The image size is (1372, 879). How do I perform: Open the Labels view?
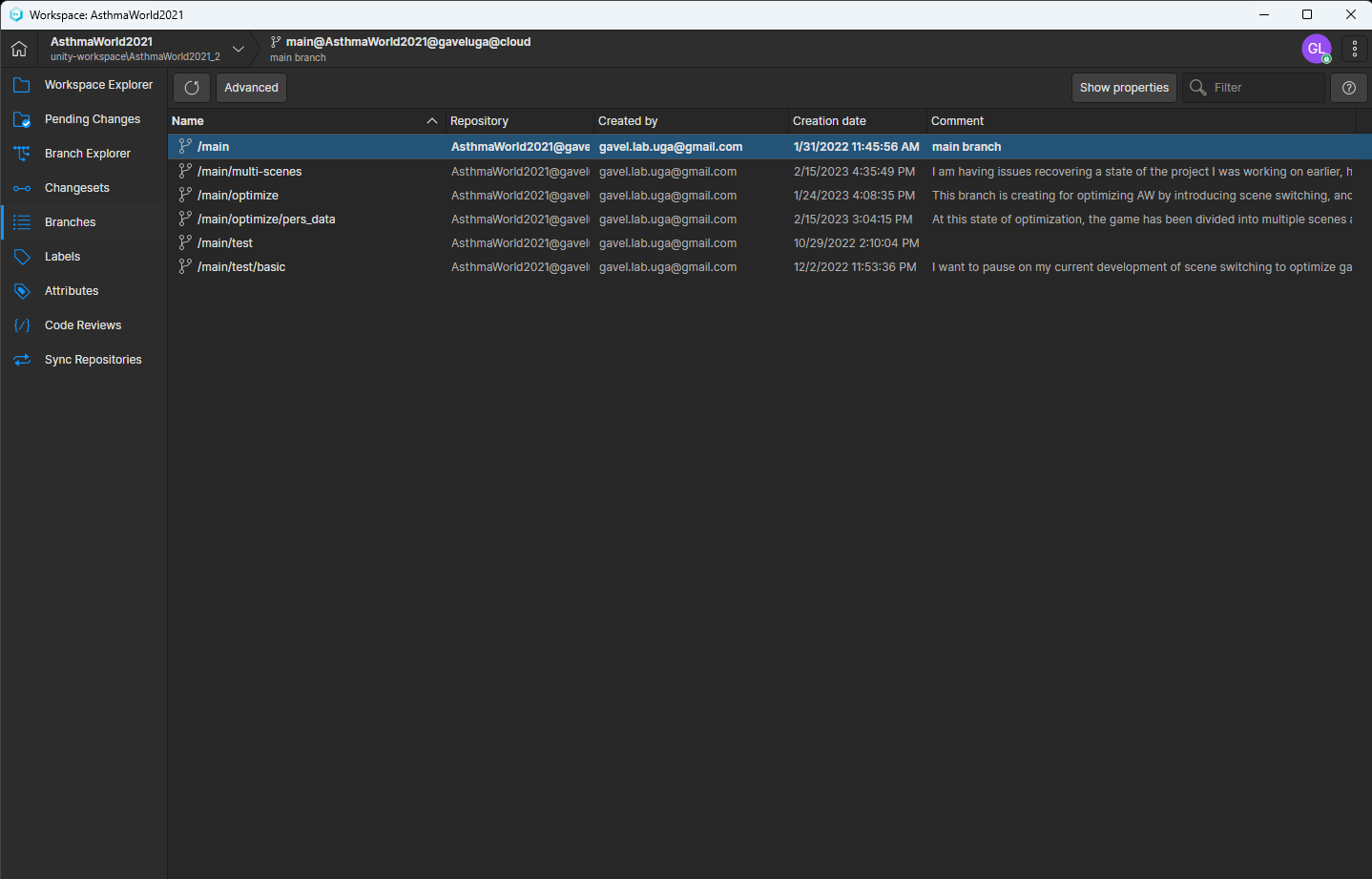click(62, 256)
